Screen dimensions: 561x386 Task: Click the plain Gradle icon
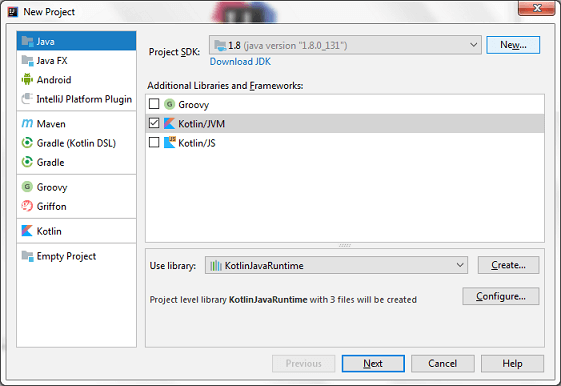pyautogui.click(x=27, y=162)
